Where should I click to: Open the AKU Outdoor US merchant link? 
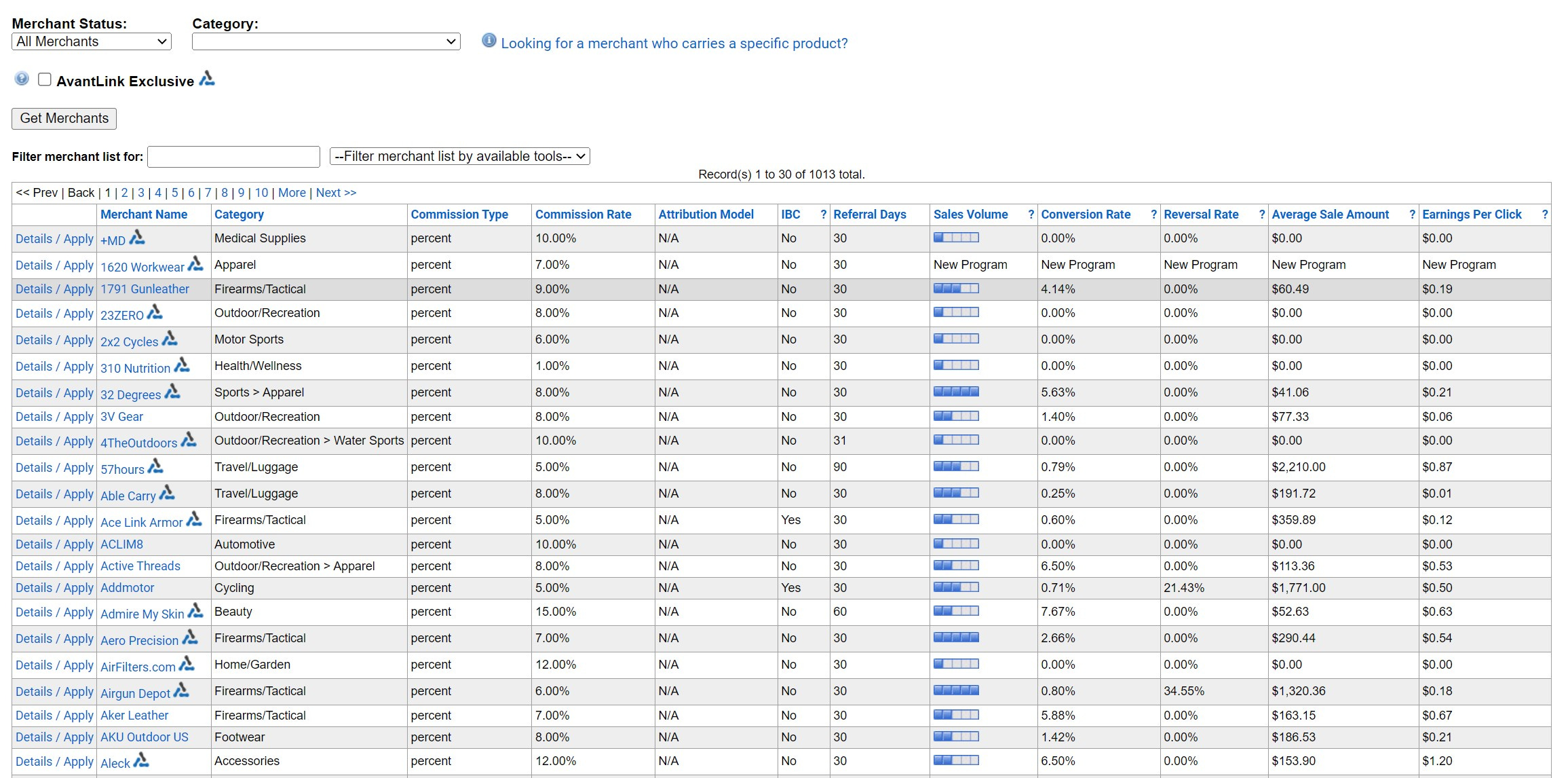click(145, 737)
